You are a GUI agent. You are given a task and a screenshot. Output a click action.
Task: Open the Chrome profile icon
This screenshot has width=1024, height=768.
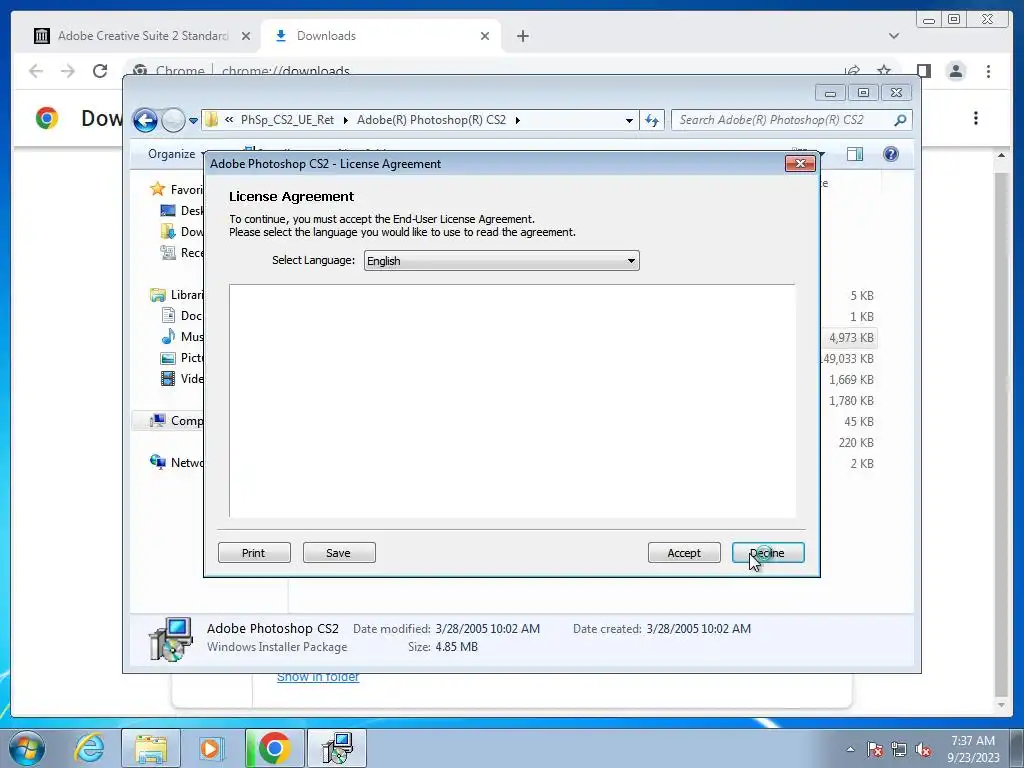point(955,71)
